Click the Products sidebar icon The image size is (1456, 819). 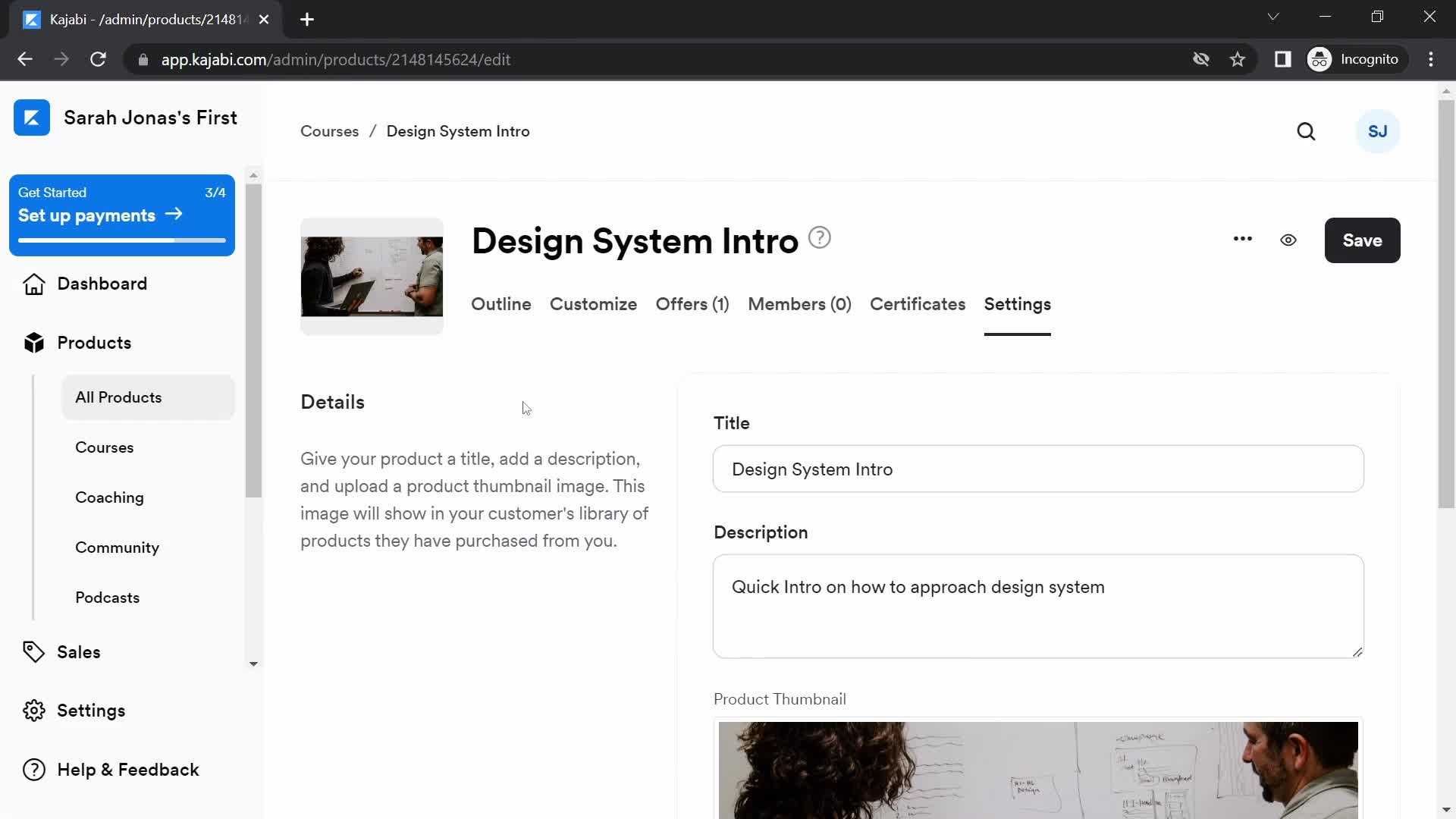pyautogui.click(x=33, y=343)
